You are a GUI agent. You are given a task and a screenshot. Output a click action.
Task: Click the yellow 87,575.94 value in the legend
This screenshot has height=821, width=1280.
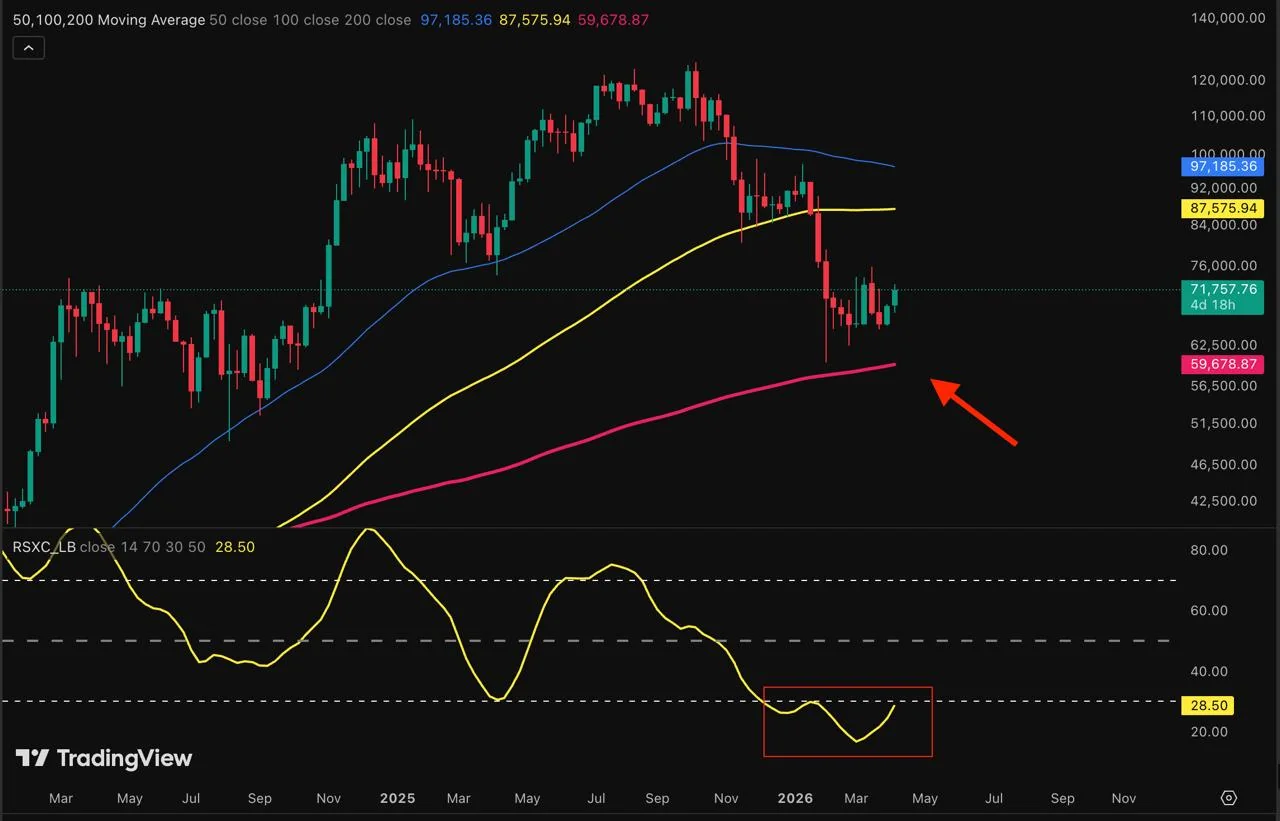(534, 20)
